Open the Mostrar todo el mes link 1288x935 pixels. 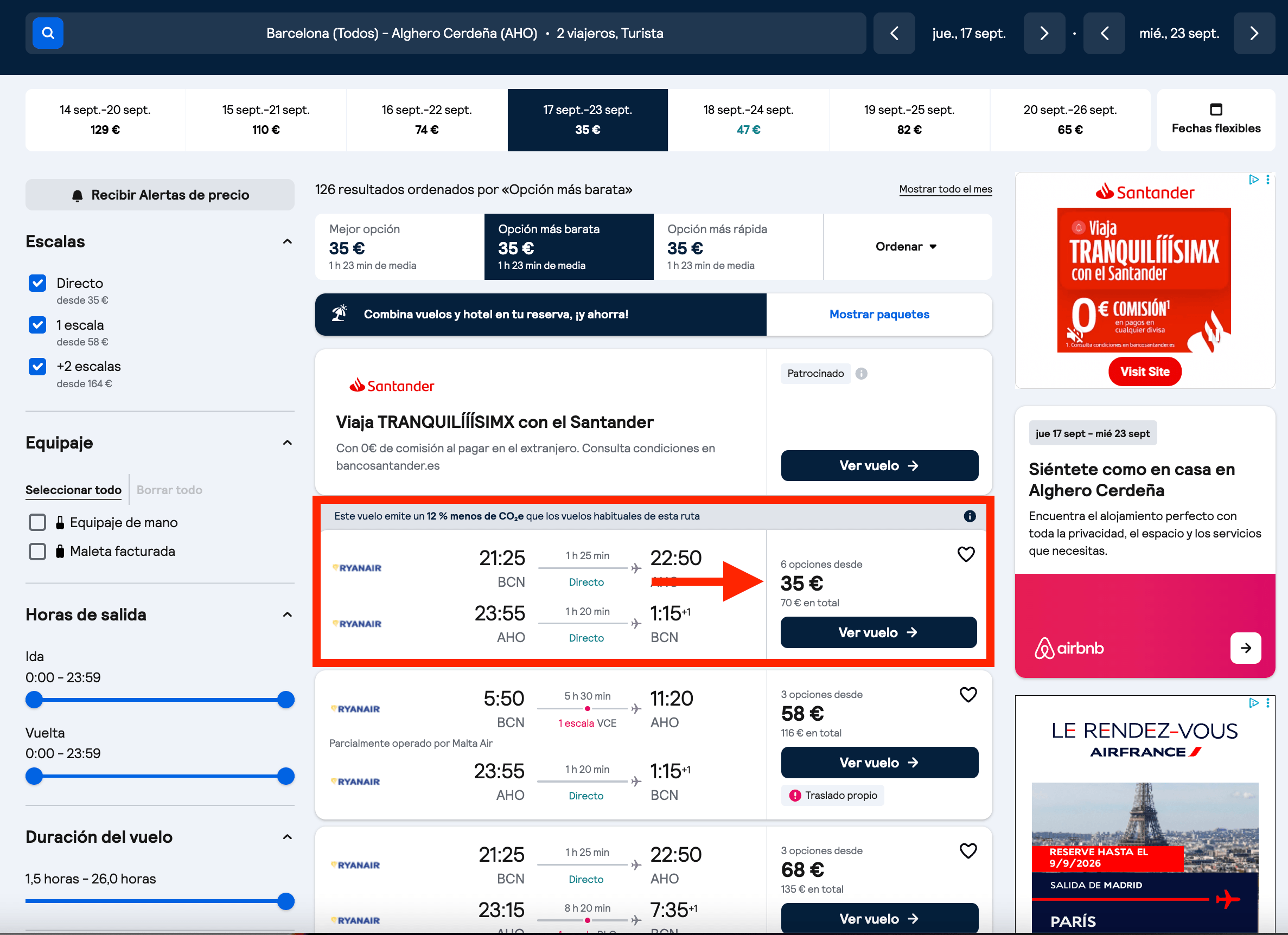pos(946,189)
